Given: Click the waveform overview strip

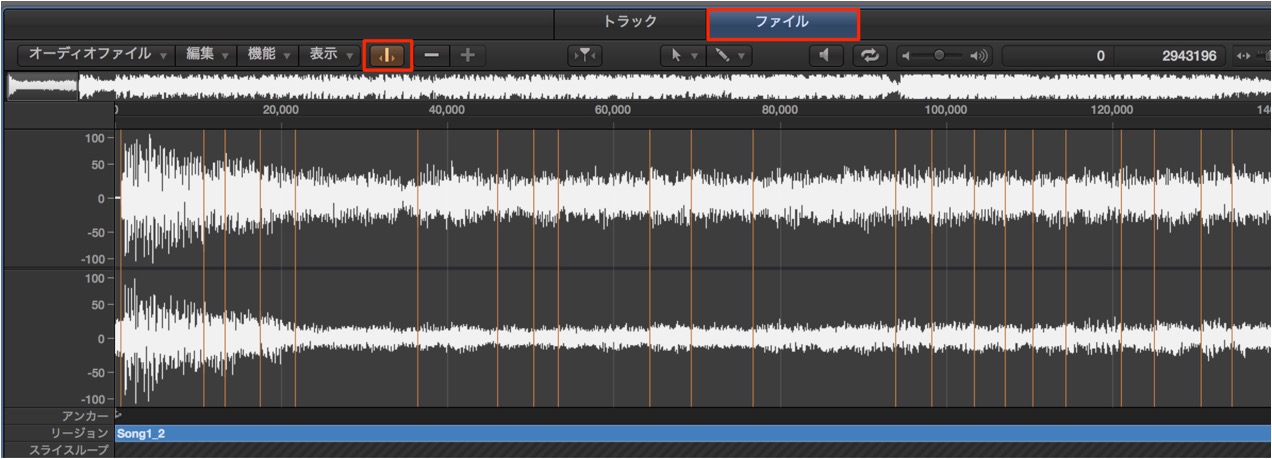Looking at the screenshot, I should 638,87.
